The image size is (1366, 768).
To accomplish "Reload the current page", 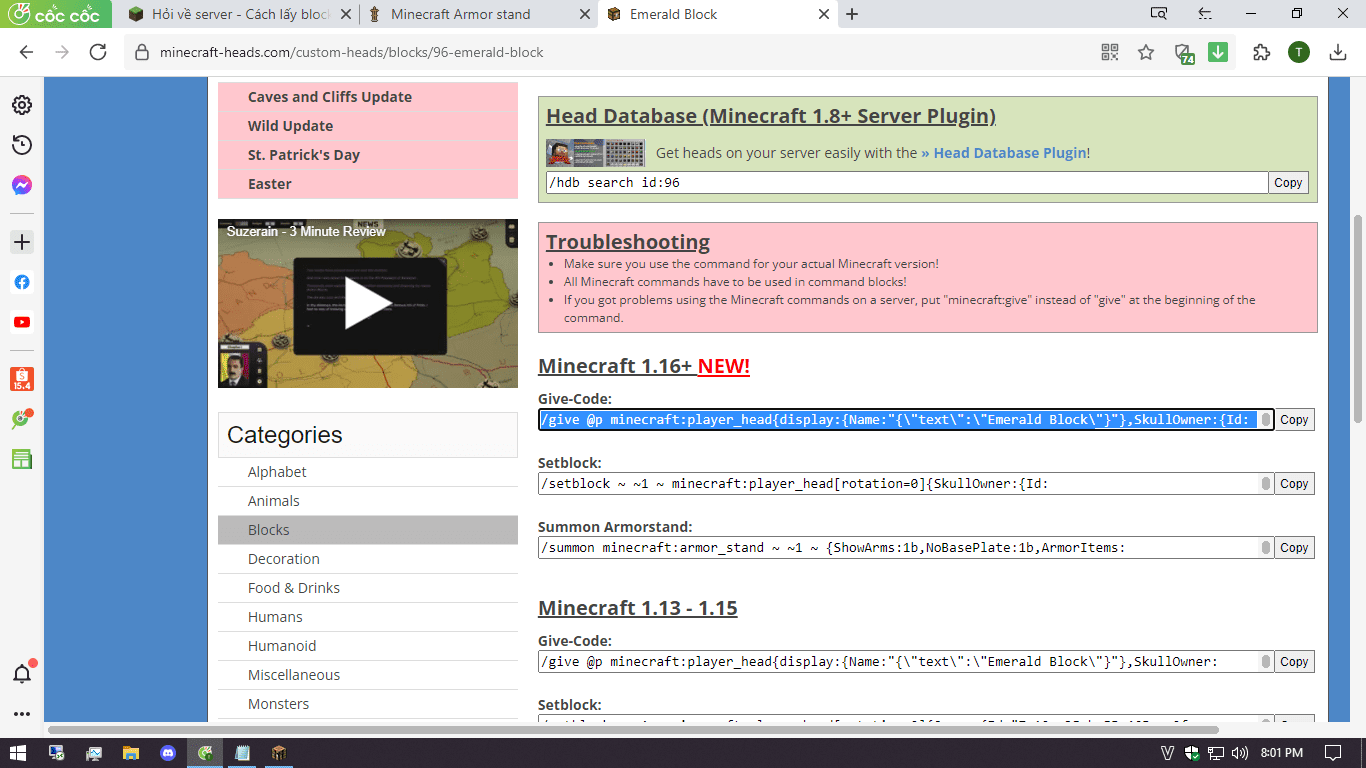I will pyautogui.click(x=98, y=52).
